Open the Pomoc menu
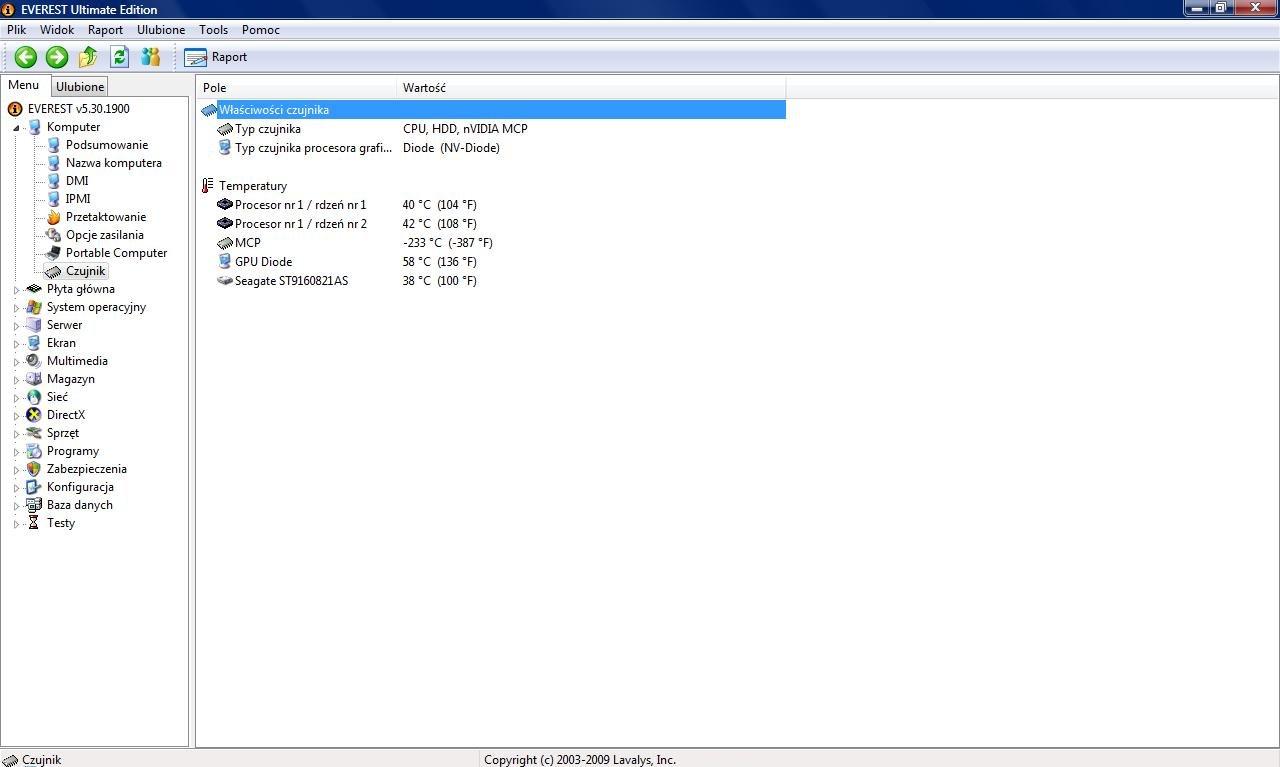Viewport: 1280px width, 767px height. 261,30
